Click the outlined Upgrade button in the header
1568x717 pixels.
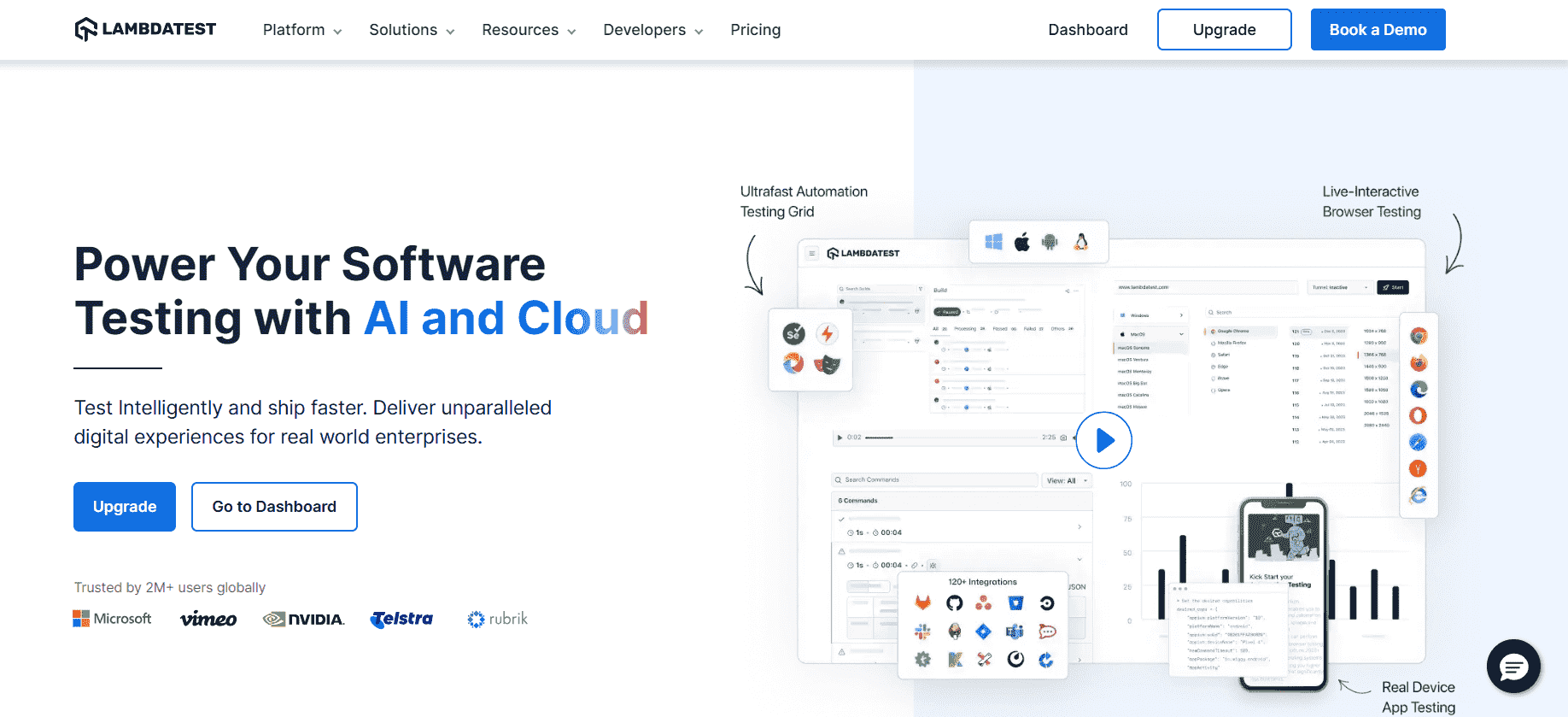point(1225,30)
